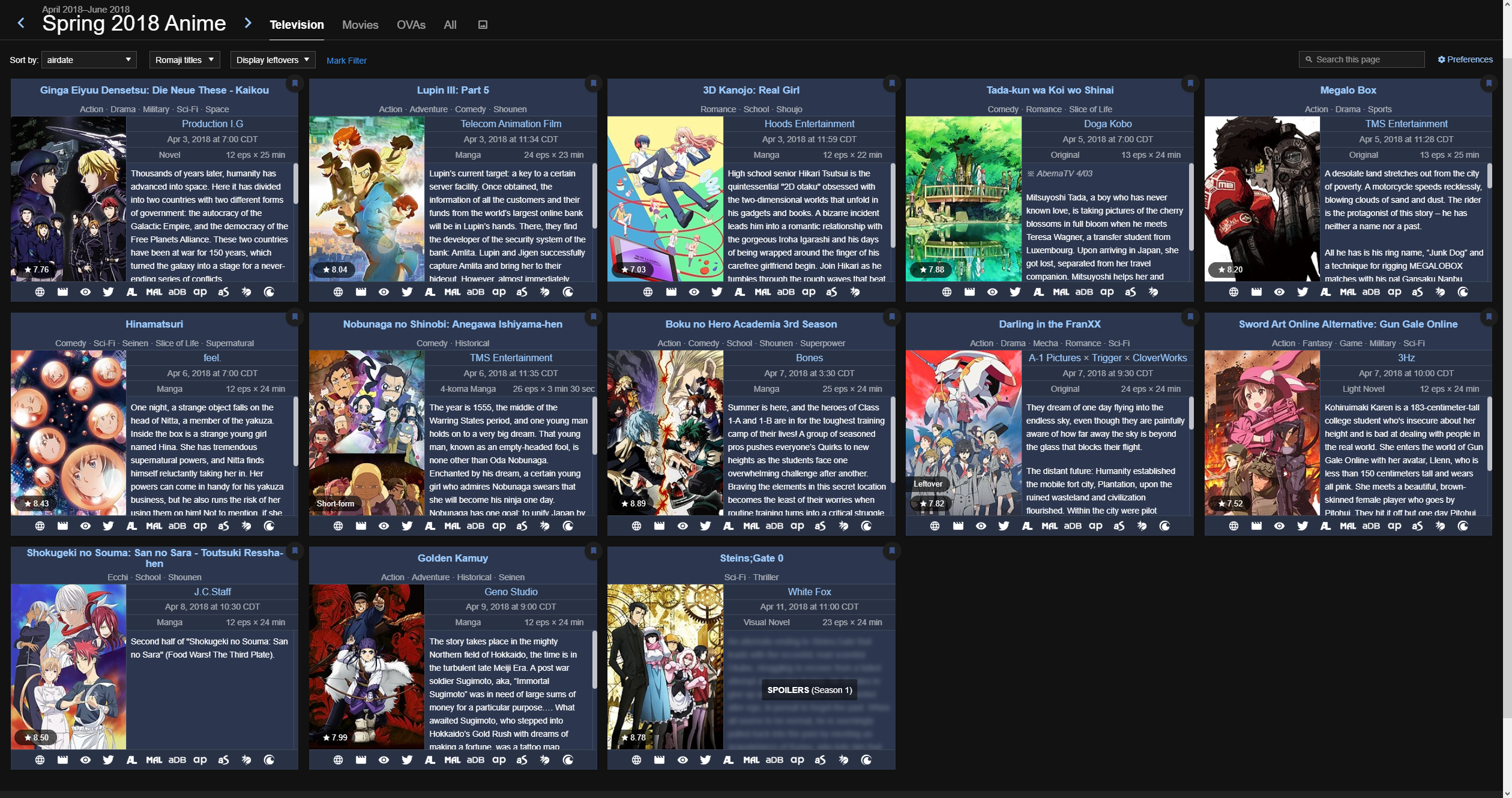The width and height of the screenshot is (1512, 798).
Task: Toggle bookmark mark on Golden Kamuy card
Action: (593, 551)
